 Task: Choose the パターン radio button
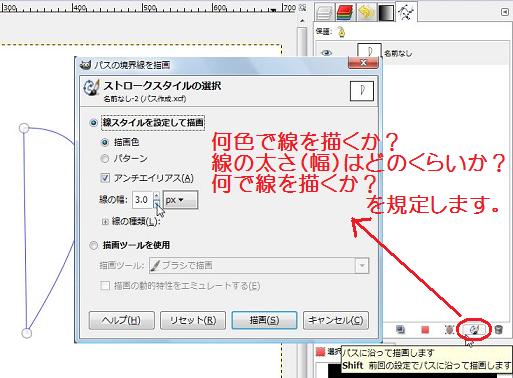[105, 159]
